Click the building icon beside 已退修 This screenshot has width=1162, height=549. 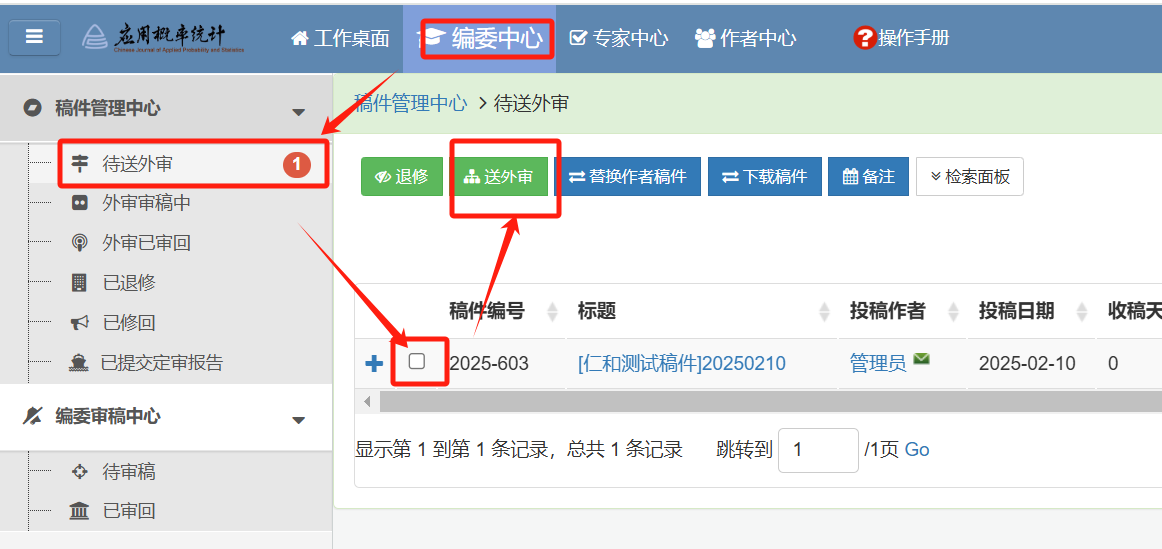tap(79, 283)
